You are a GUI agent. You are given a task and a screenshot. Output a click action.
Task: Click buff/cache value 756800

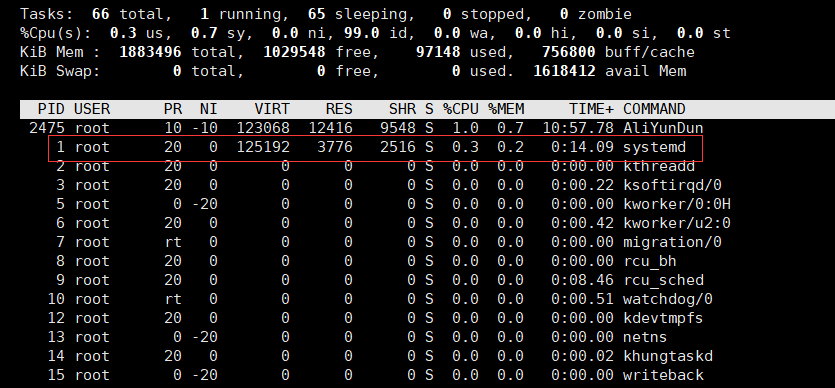[569, 53]
